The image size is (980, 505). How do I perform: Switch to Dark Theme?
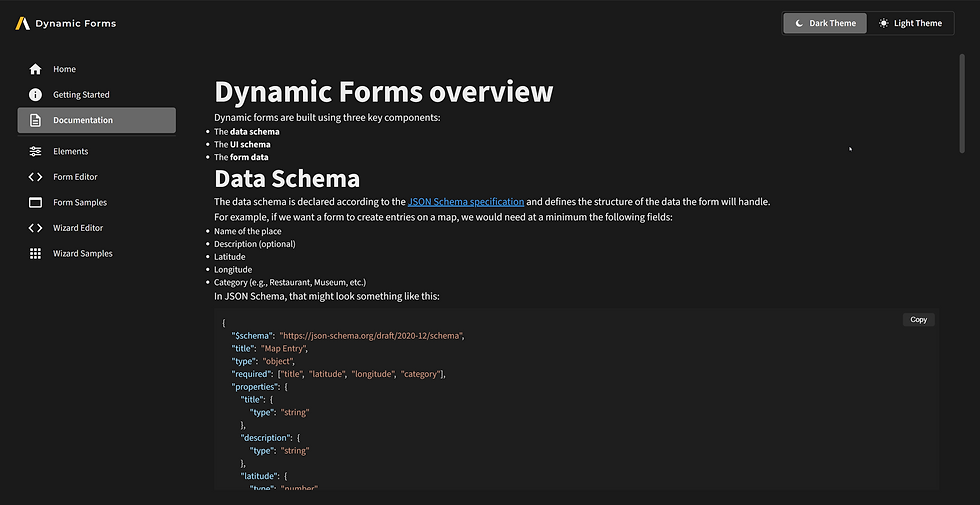(x=825, y=23)
